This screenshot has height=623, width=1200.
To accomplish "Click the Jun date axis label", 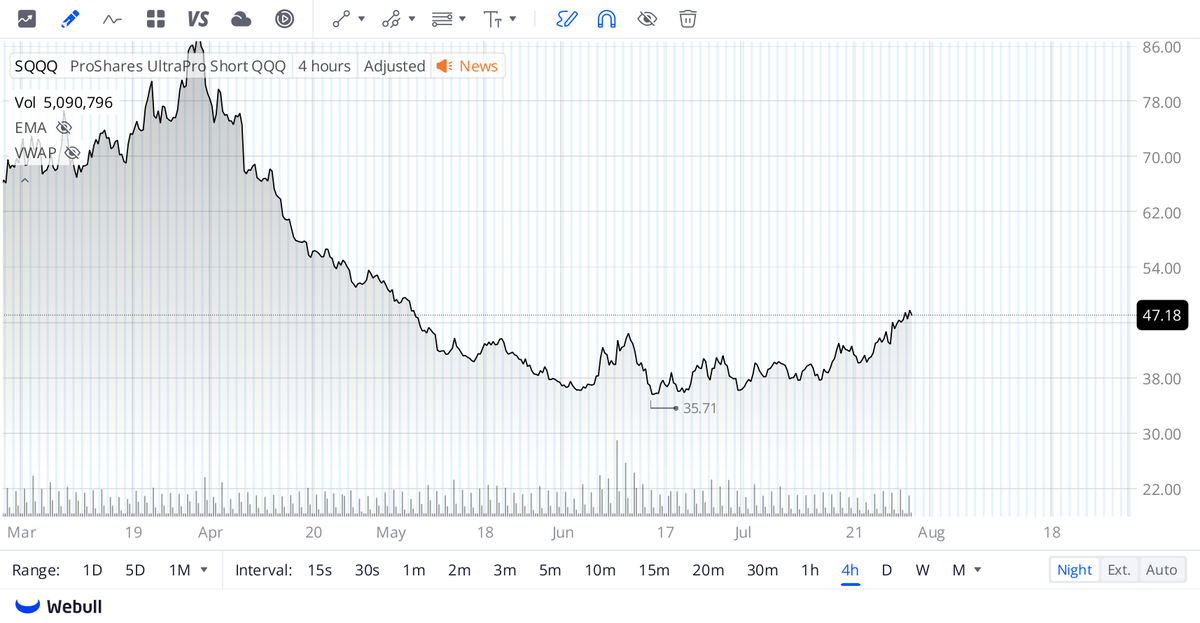I will coord(563,532).
